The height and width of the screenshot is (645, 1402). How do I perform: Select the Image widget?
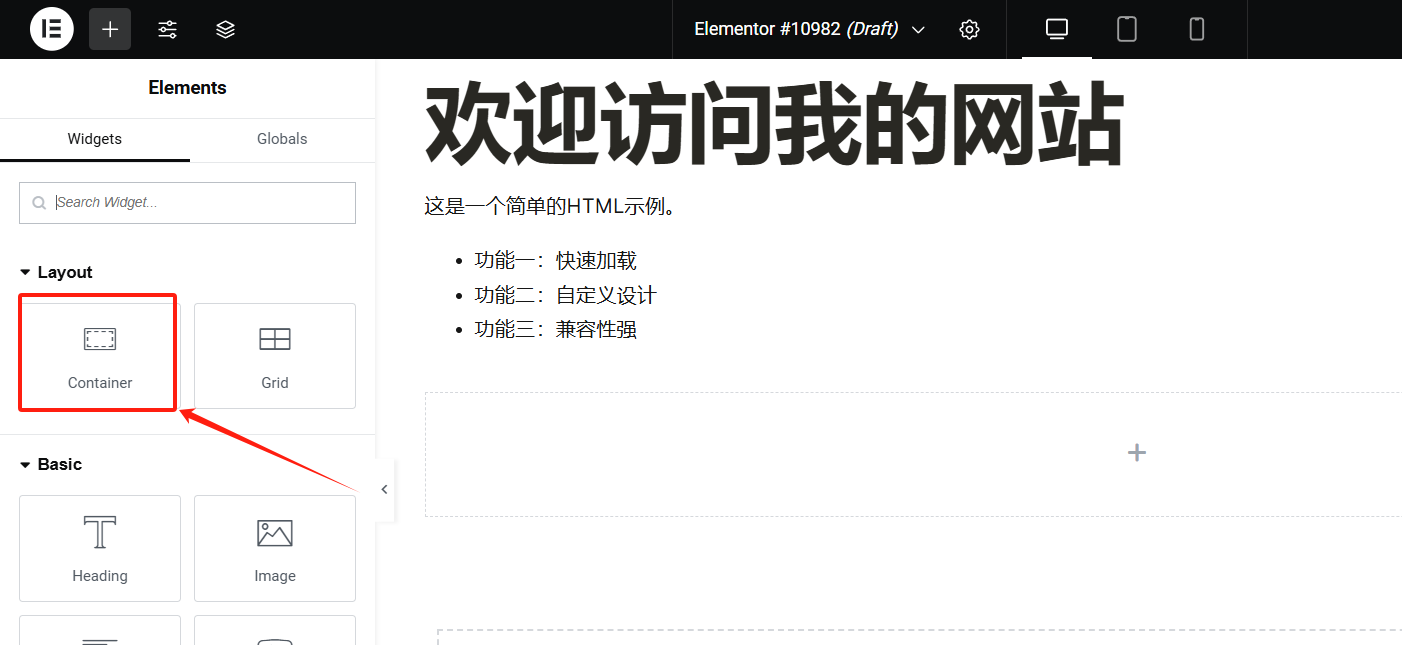click(274, 548)
